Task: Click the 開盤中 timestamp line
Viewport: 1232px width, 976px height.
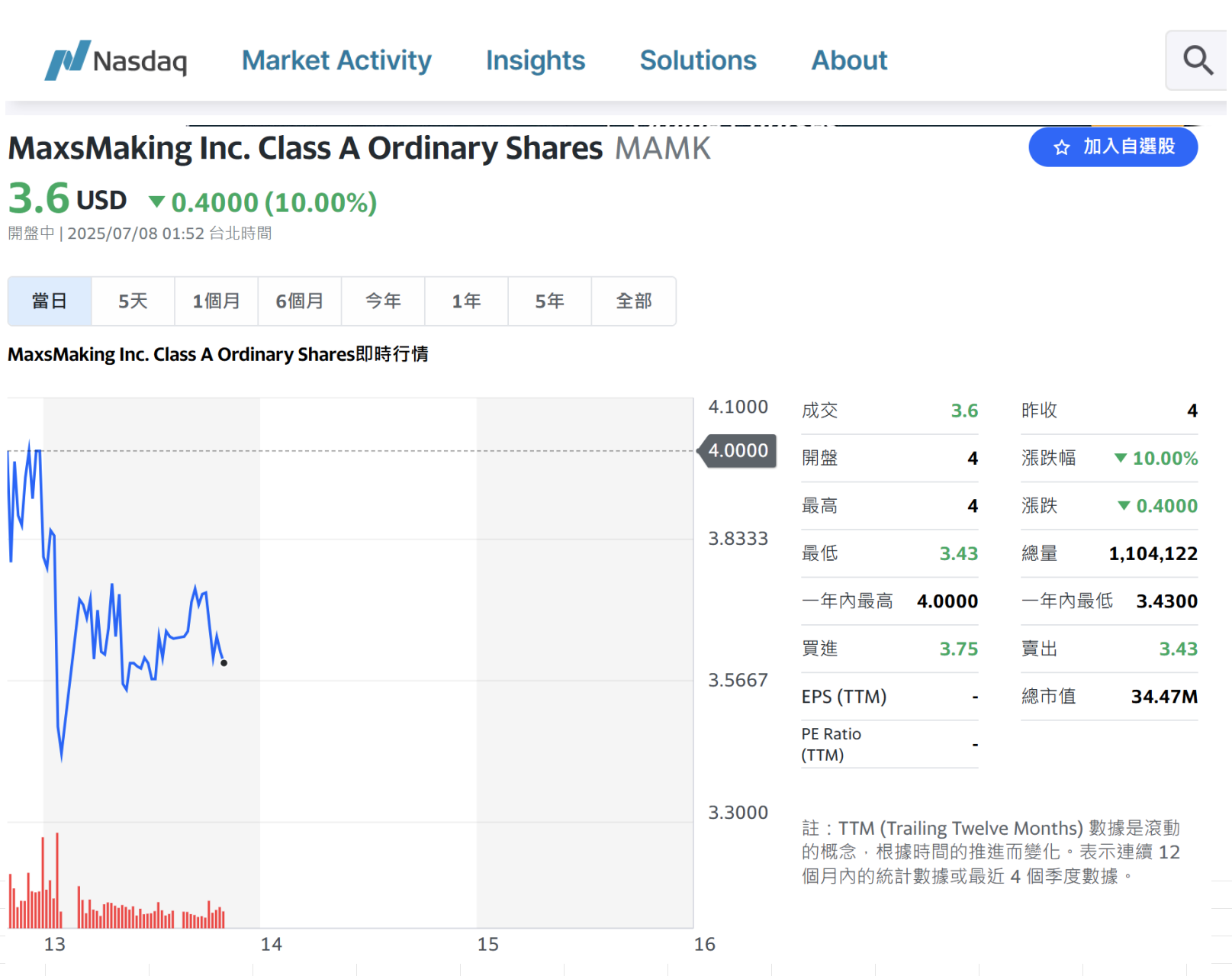Action: tap(140, 233)
